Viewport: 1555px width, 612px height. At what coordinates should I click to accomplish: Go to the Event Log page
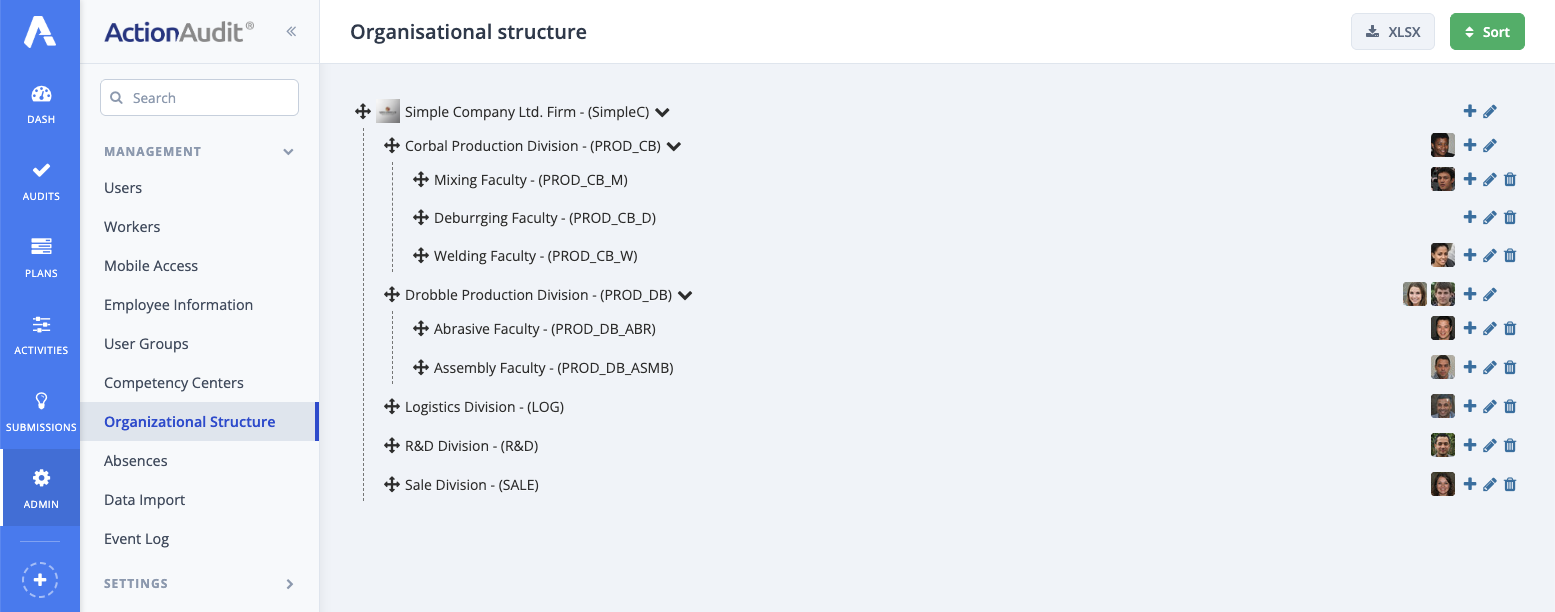tap(136, 538)
